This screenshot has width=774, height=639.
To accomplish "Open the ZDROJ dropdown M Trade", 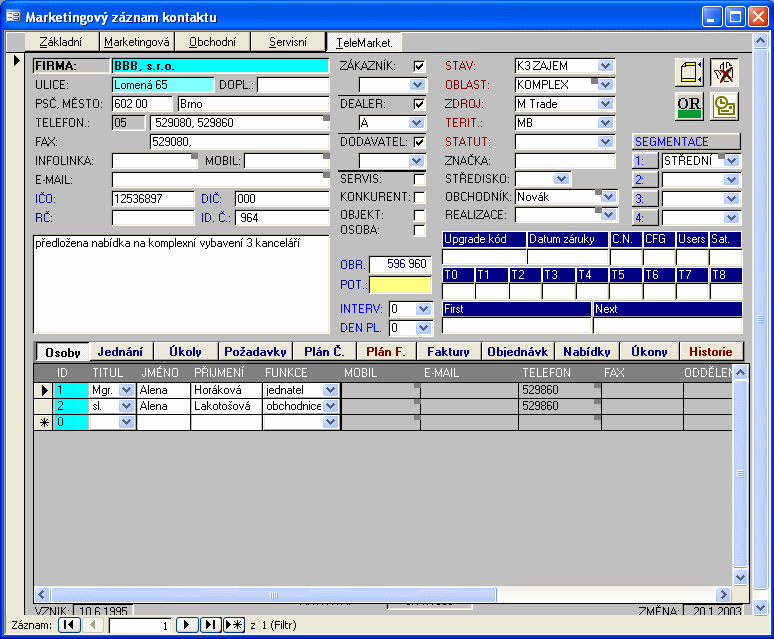I will click(x=605, y=104).
